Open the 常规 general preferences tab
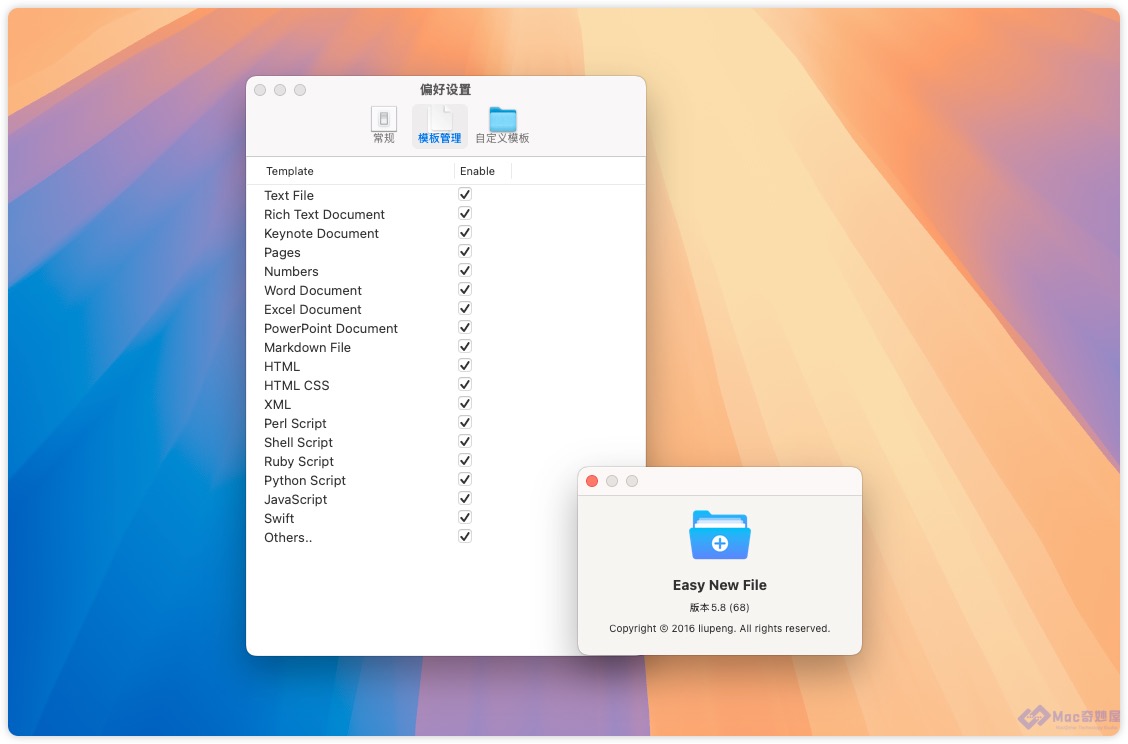Image resolution: width=1128 pixels, height=744 pixels. [383, 125]
